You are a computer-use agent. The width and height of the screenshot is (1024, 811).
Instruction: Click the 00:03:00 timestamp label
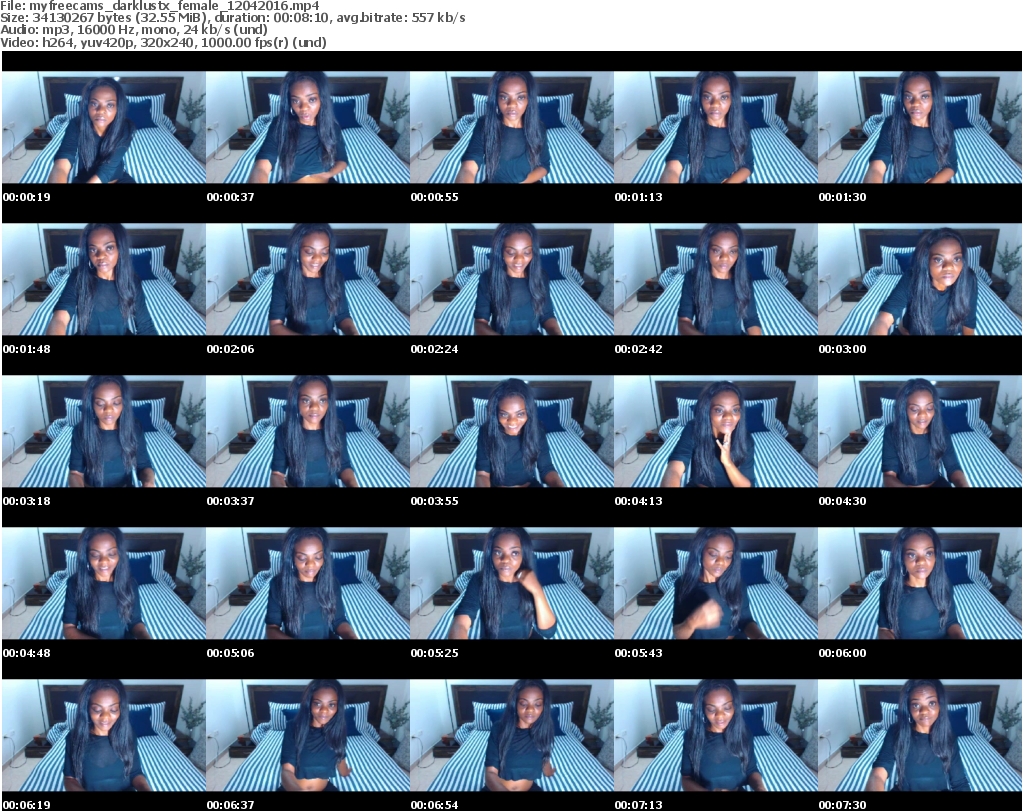pos(842,349)
